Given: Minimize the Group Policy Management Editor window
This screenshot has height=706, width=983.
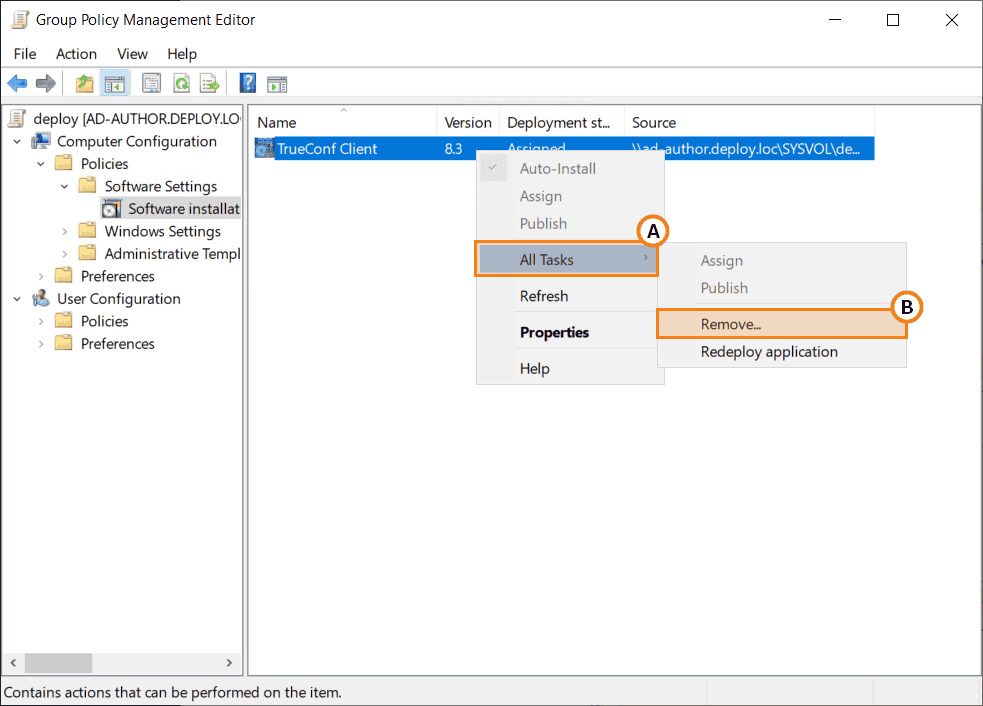Looking at the screenshot, I should 835,20.
